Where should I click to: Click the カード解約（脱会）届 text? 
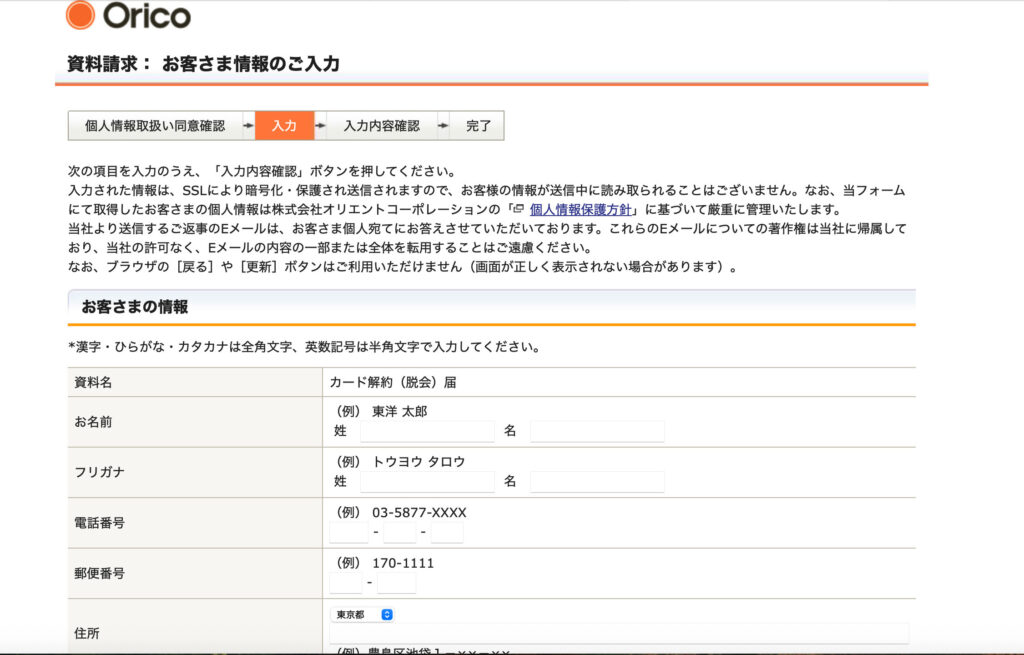tap(392, 382)
